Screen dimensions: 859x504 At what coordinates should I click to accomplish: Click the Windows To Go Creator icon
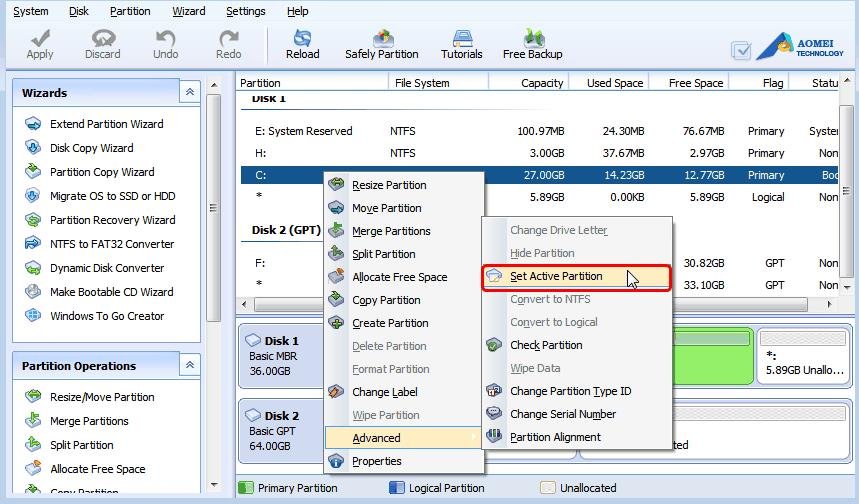coord(33,316)
